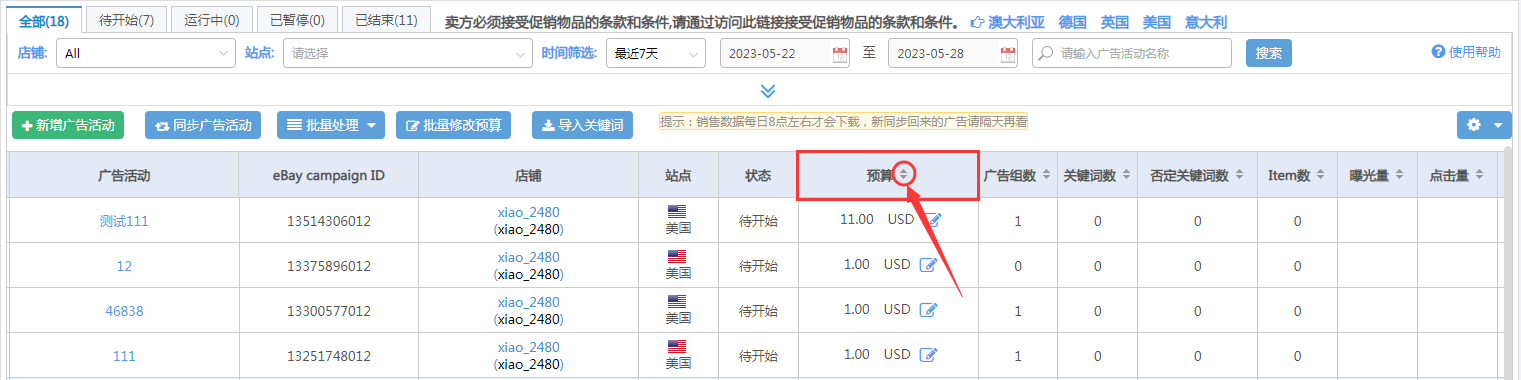This screenshot has height=380, width=1521.
Task: Open 批量处理 dropdown button
Action: click(330, 125)
